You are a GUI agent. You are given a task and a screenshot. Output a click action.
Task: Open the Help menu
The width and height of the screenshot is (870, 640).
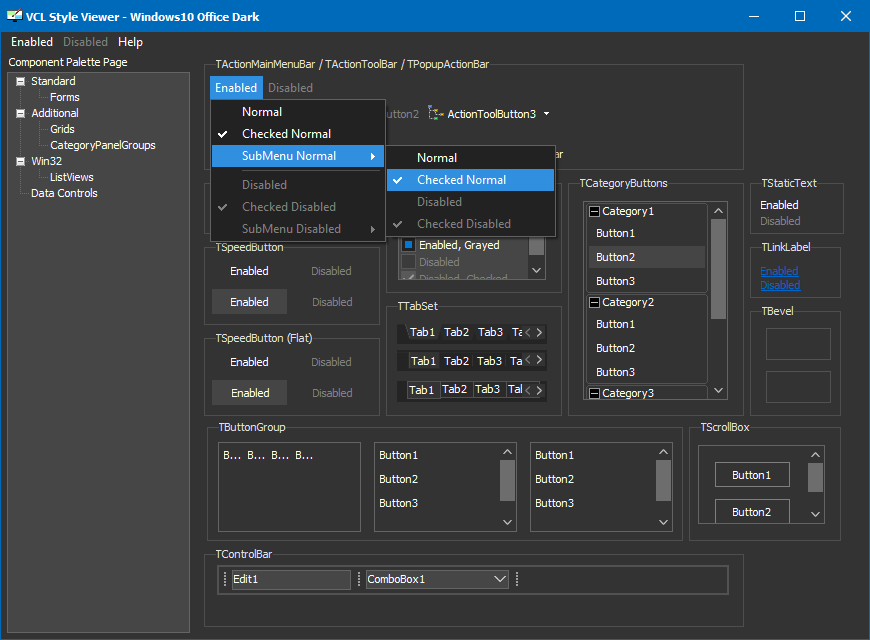(130, 42)
